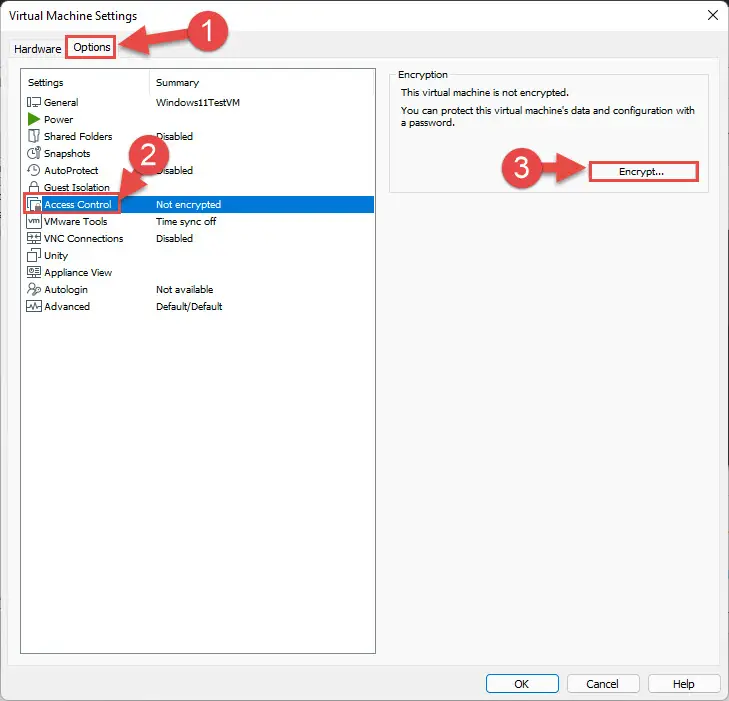This screenshot has width=729, height=701.
Task: Click Disabled summary beside VNC Connections
Action: point(174,238)
